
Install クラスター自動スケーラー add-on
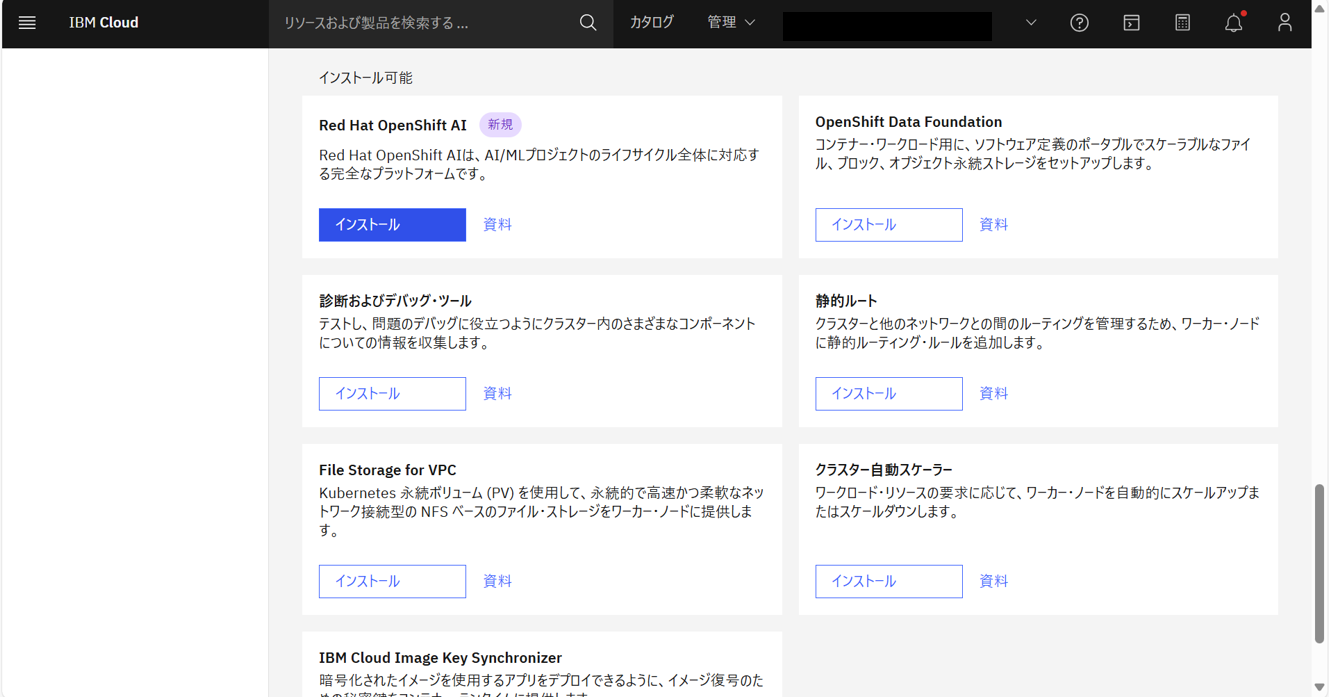888,581
